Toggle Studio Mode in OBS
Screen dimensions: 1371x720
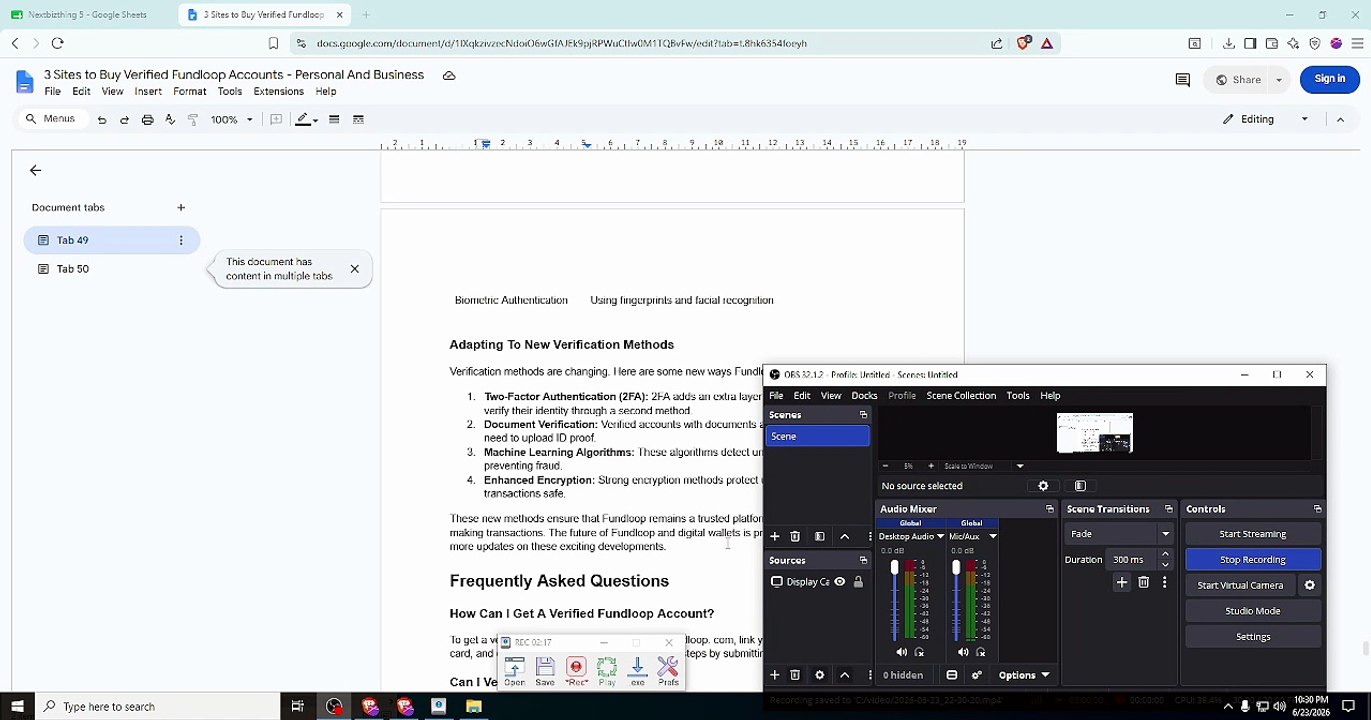[1253, 611]
